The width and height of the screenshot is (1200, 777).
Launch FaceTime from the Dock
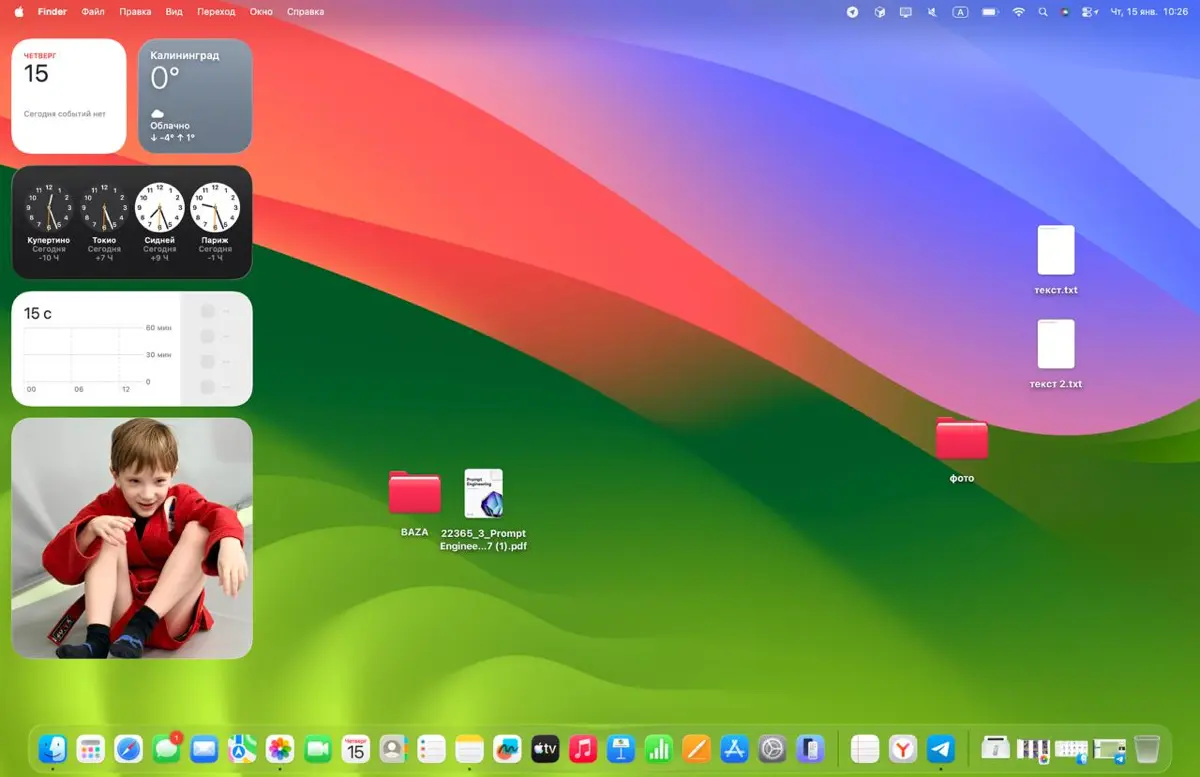pos(318,748)
